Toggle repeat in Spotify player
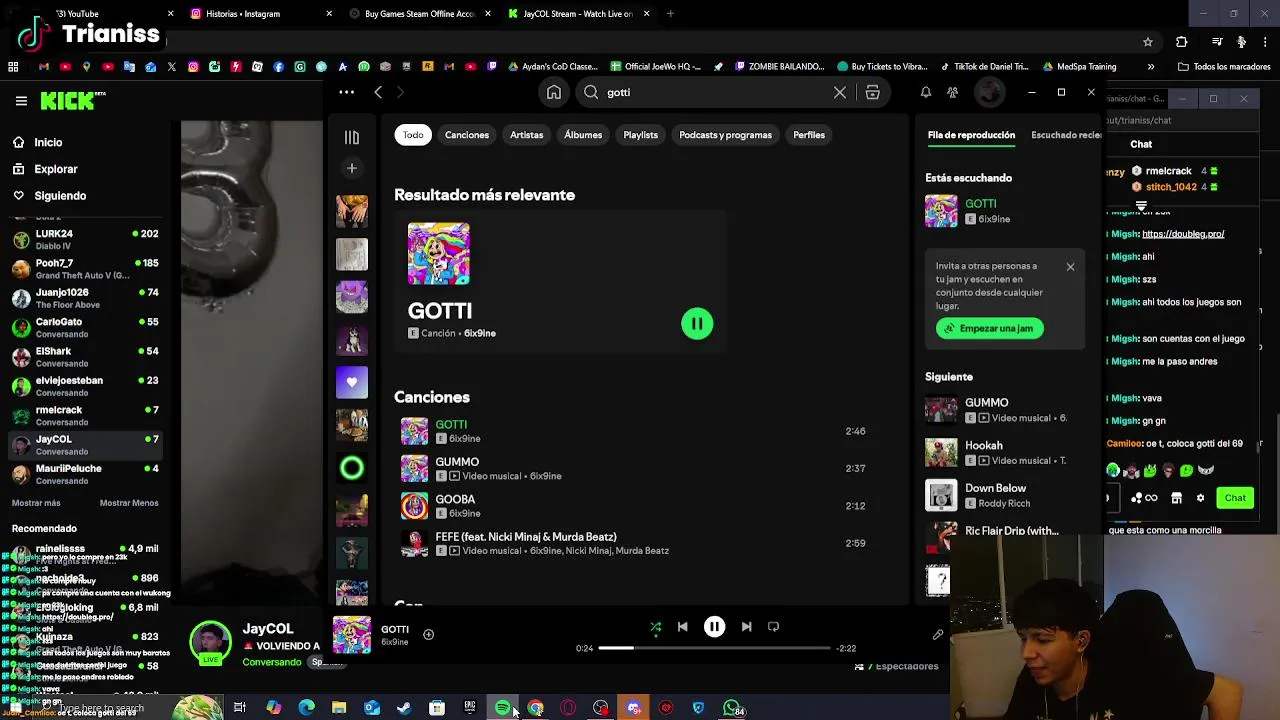The height and width of the screenshot is (720, 1280). [773, 627]
